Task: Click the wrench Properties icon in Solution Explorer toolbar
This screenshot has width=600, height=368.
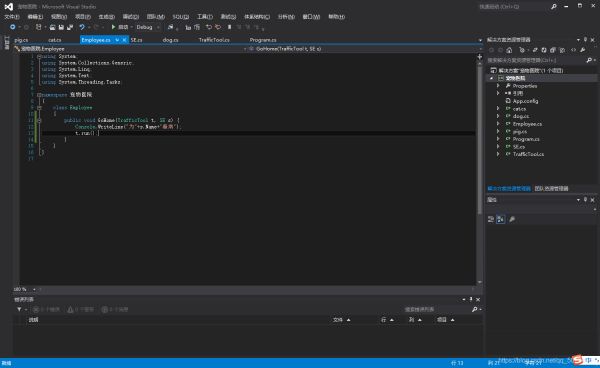Action: point(582,50)
